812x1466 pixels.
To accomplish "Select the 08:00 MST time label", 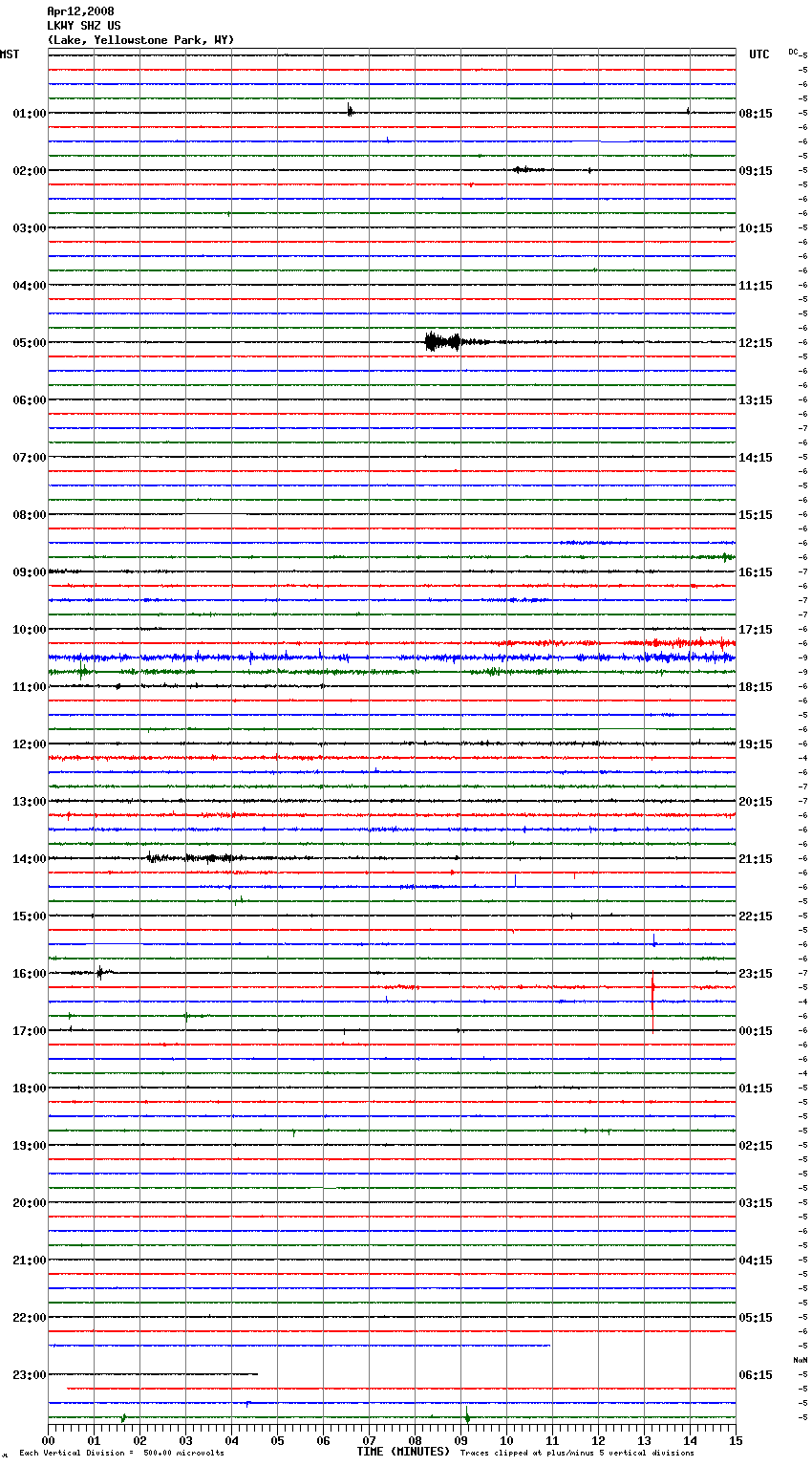I will point(30,515).
